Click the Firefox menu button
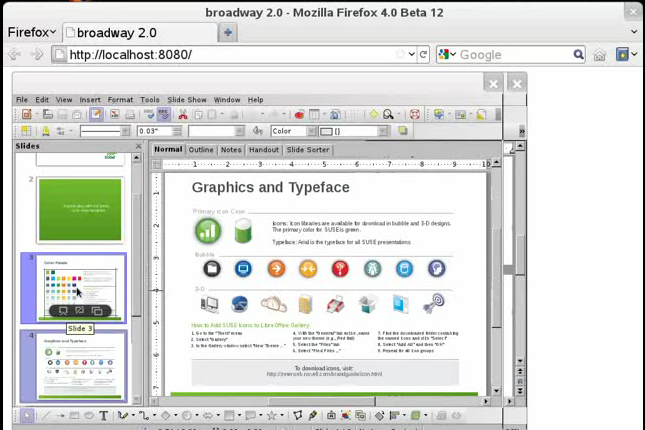 point(32,32)
